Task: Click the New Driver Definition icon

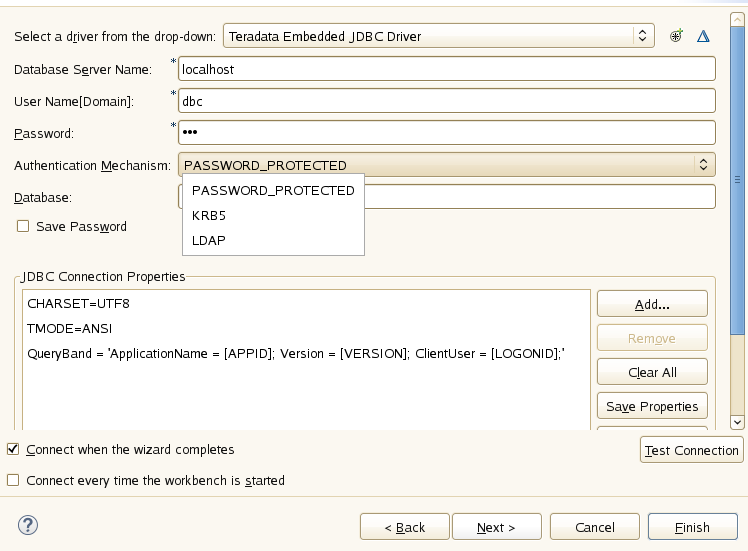Action: [676, 36]
